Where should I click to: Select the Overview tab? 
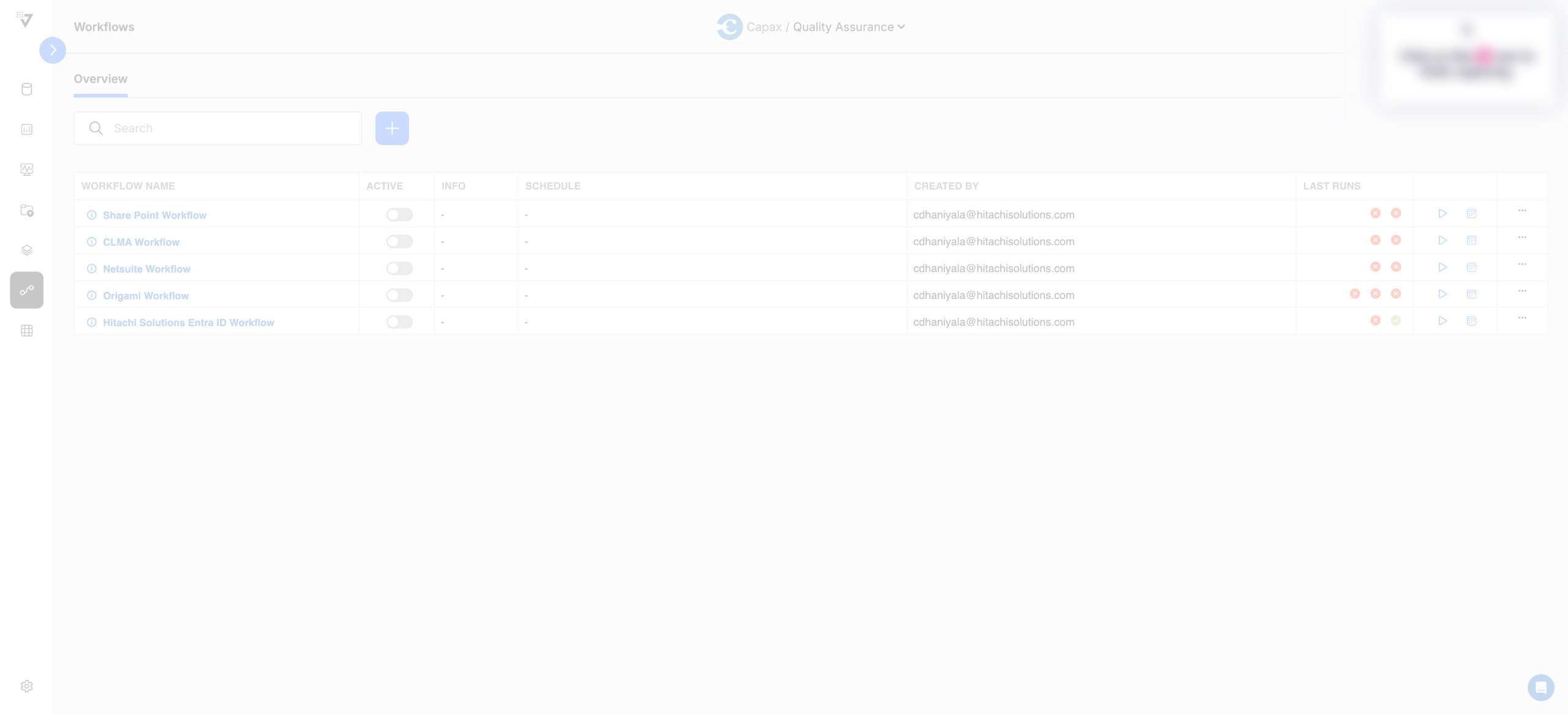coord(100,79)
